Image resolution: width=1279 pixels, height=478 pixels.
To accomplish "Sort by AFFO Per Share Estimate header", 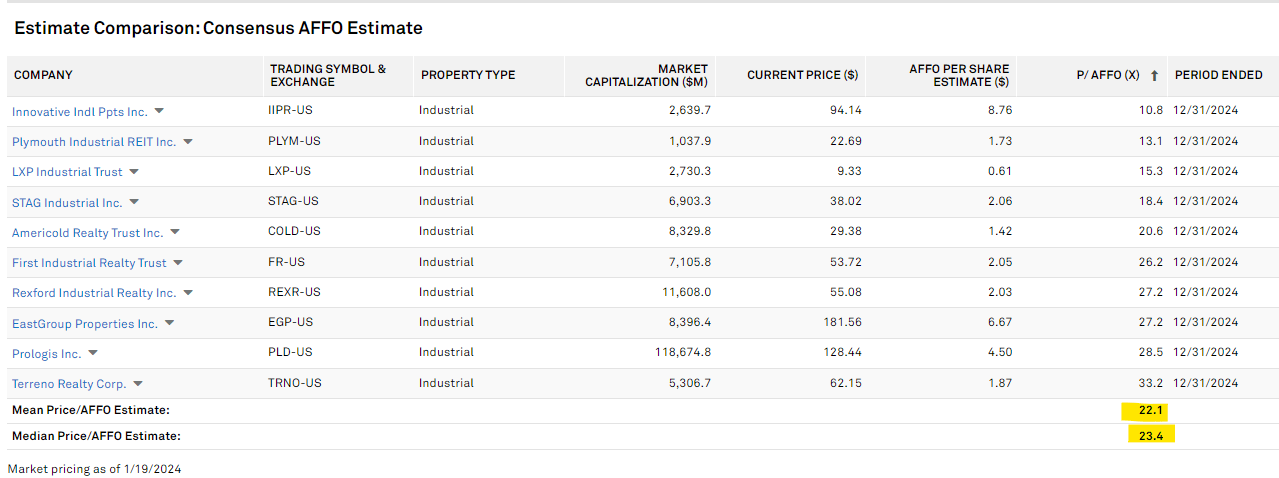I will pos(958,75).
